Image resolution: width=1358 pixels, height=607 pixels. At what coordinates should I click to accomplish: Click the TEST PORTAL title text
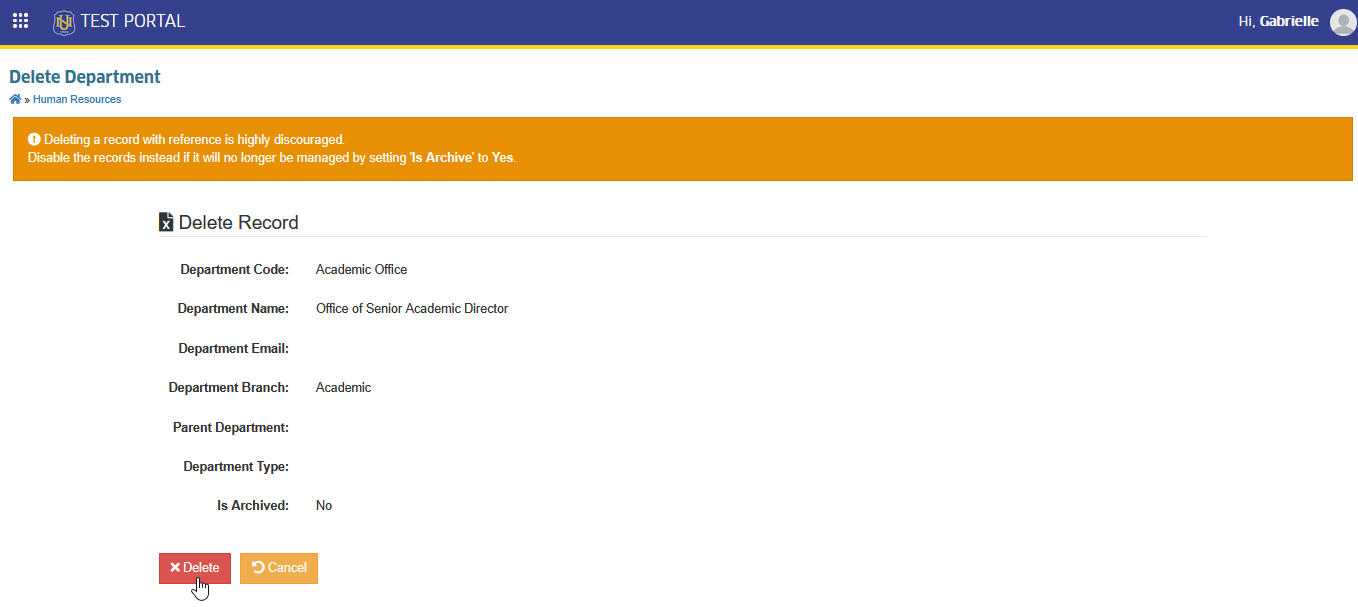pos(133,21)
